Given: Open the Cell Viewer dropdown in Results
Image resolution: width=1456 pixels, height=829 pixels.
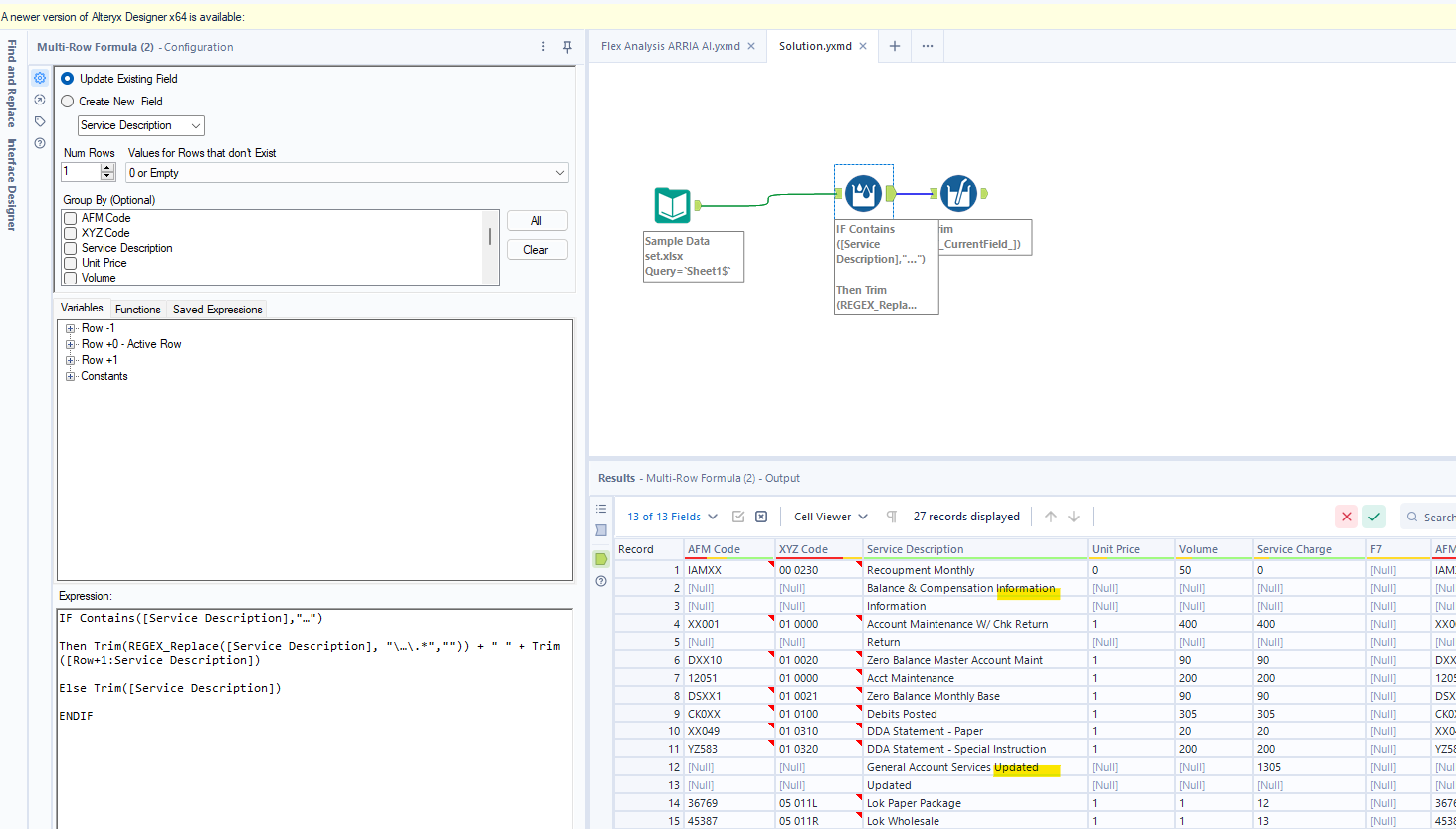Looking at the screenshot, I should pos(828,516).
